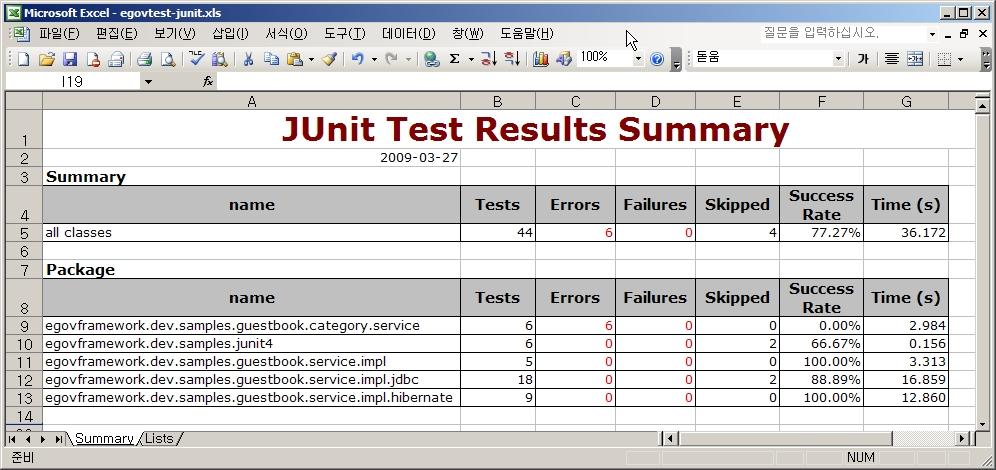Open the Chart Wizard icon

pyautogui.click(x=541, y=59)
